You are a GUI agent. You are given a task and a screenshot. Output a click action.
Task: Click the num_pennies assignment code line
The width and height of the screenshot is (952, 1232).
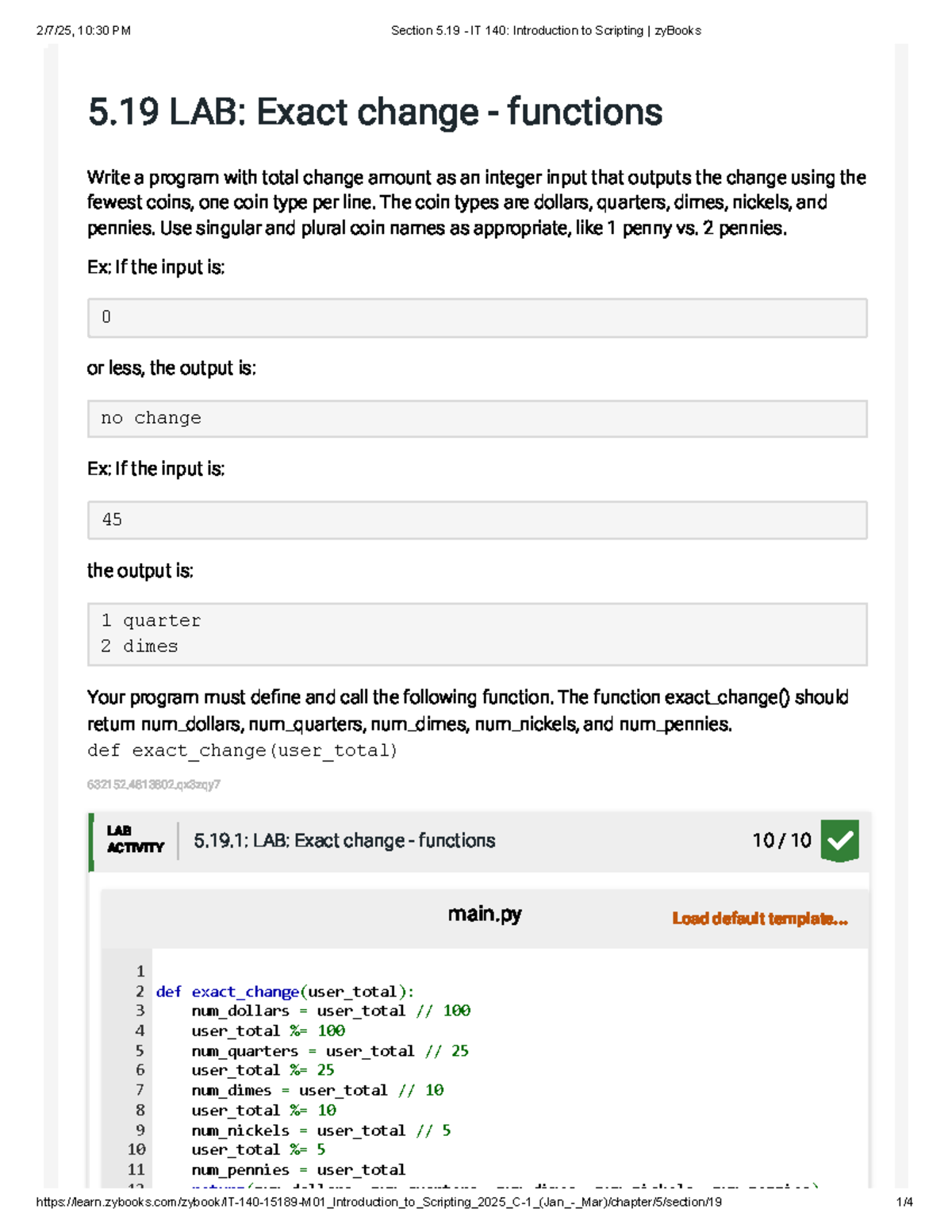pyautogui.click(x=297, y=1170)
